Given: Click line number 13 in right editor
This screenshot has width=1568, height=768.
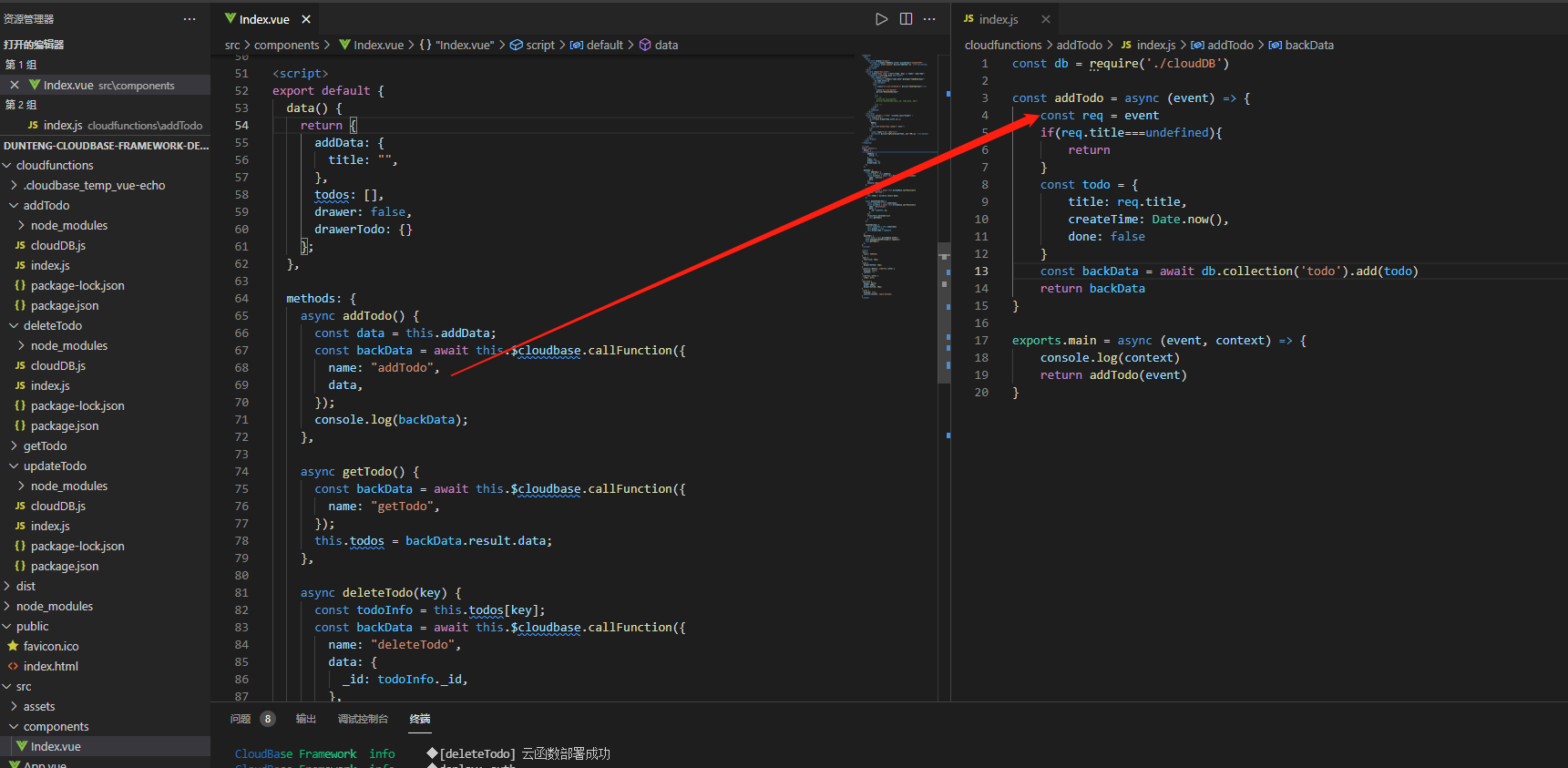Looking at the screenshot, I should click(981, 271).
